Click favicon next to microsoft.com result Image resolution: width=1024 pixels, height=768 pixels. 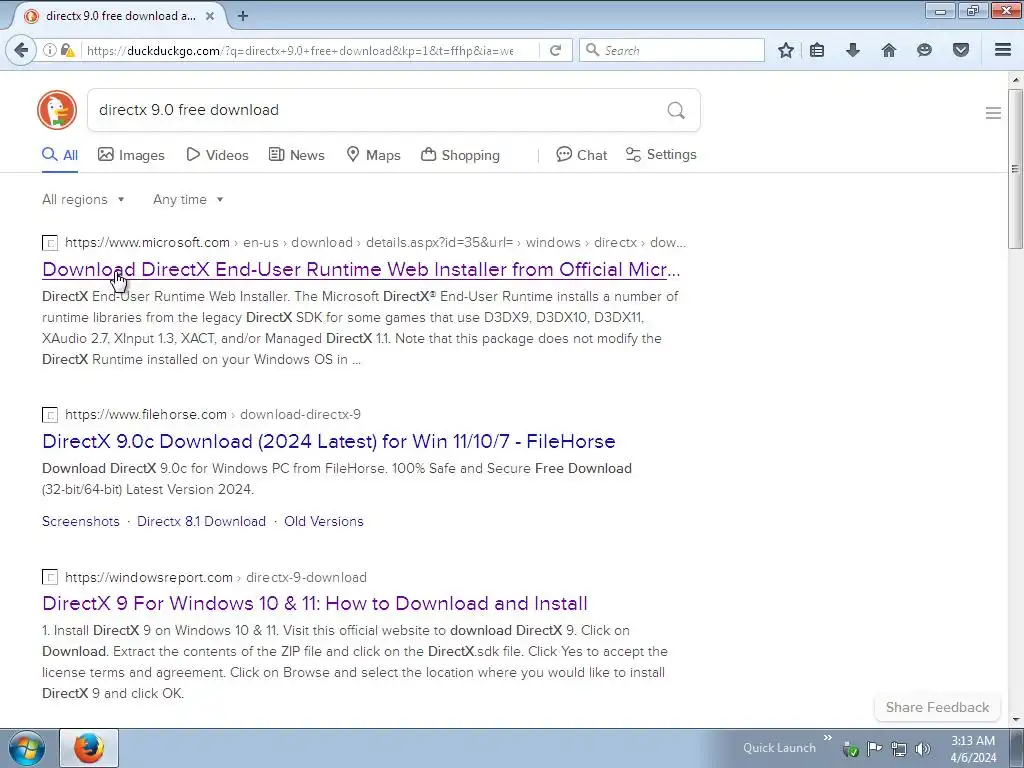pos(50,243)
